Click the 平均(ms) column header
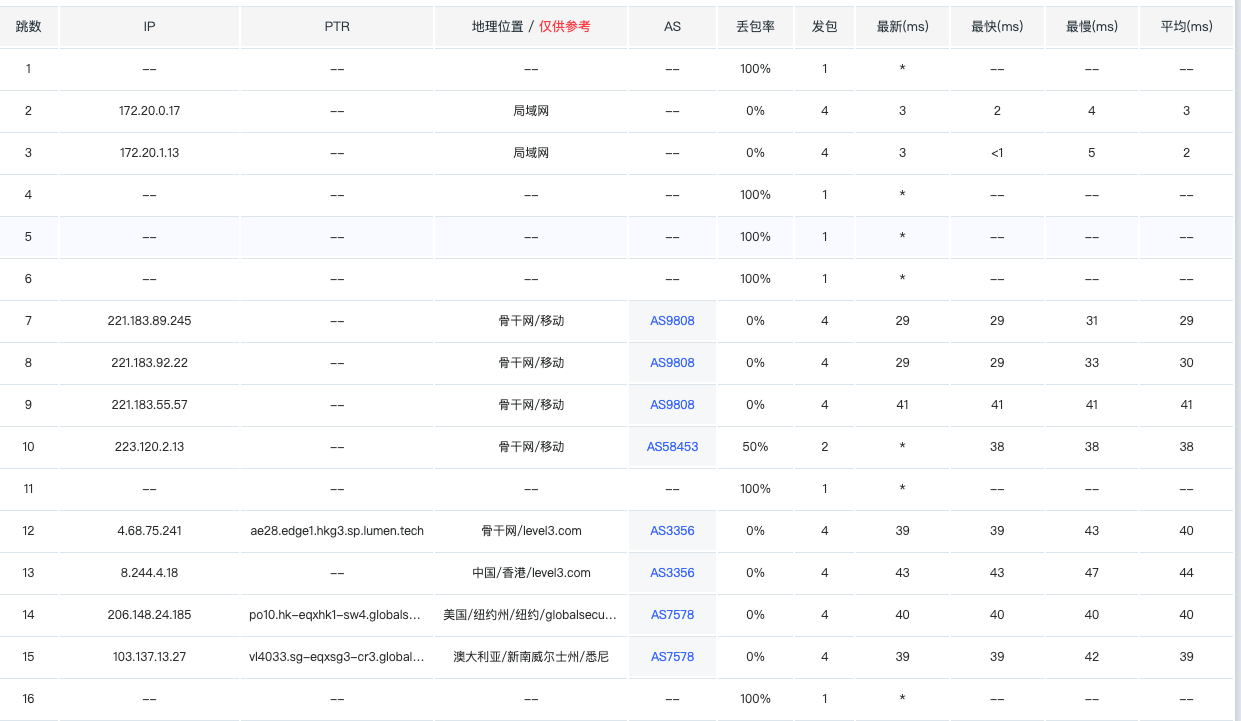This screenshot has width=1241, height=721. pos(1187,27)
